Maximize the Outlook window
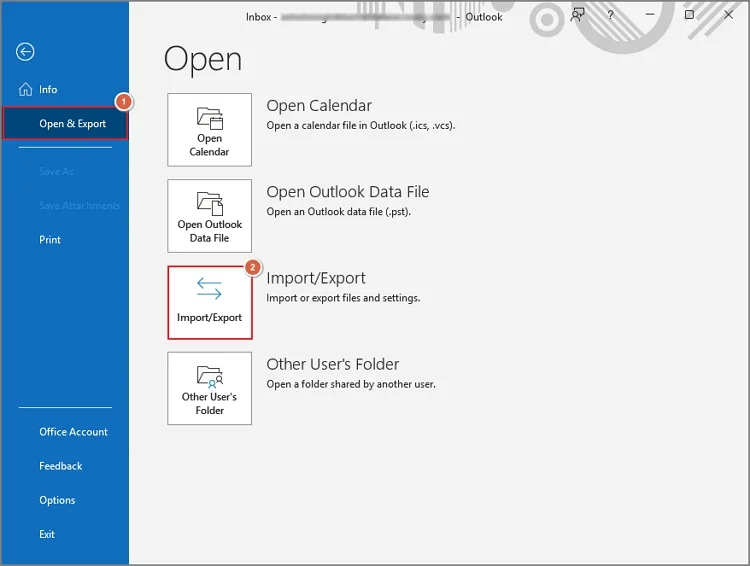The height and width of the screenshot is (566, 750). click(x=689, y=15)
